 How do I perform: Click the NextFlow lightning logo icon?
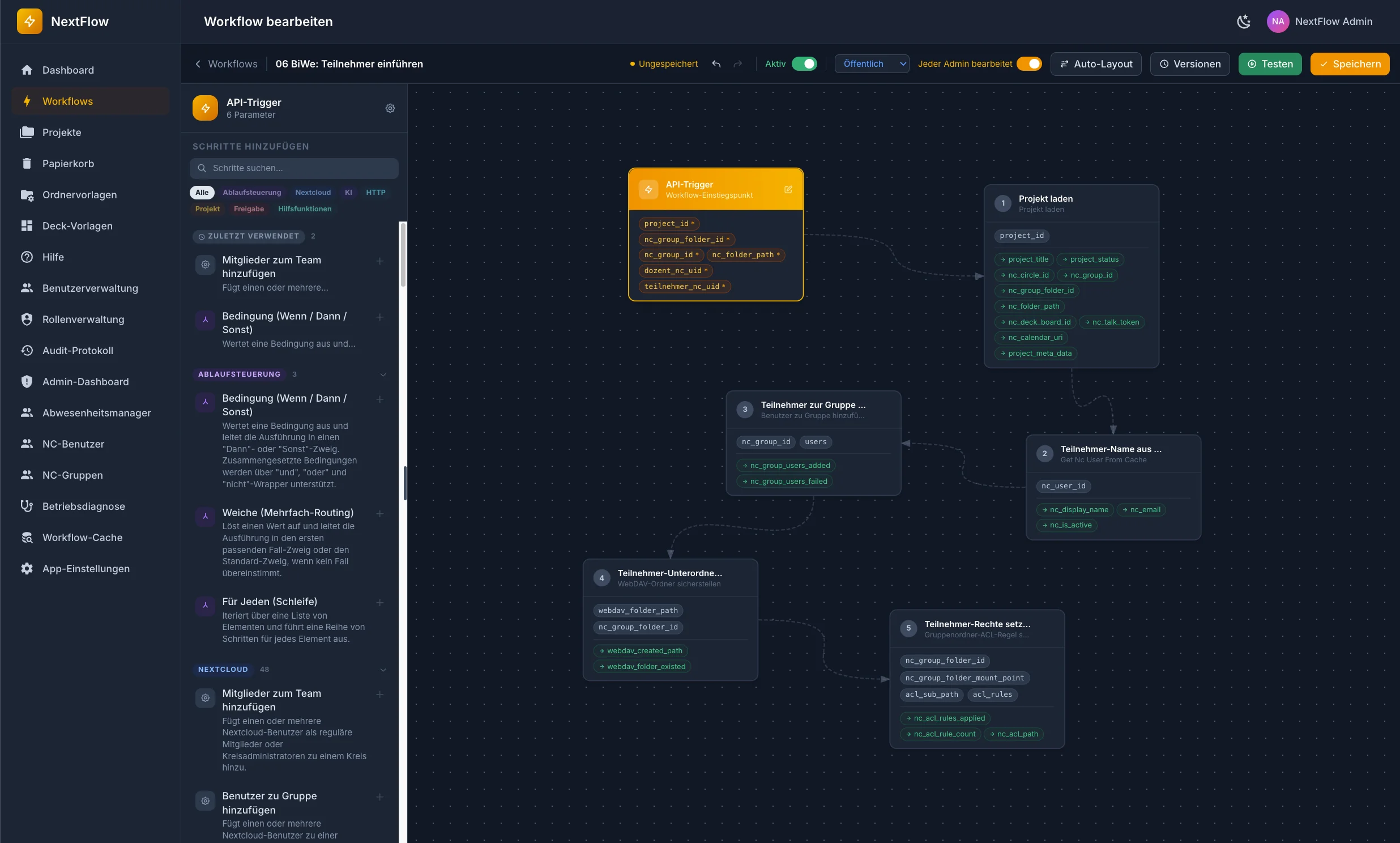[29, 22]
